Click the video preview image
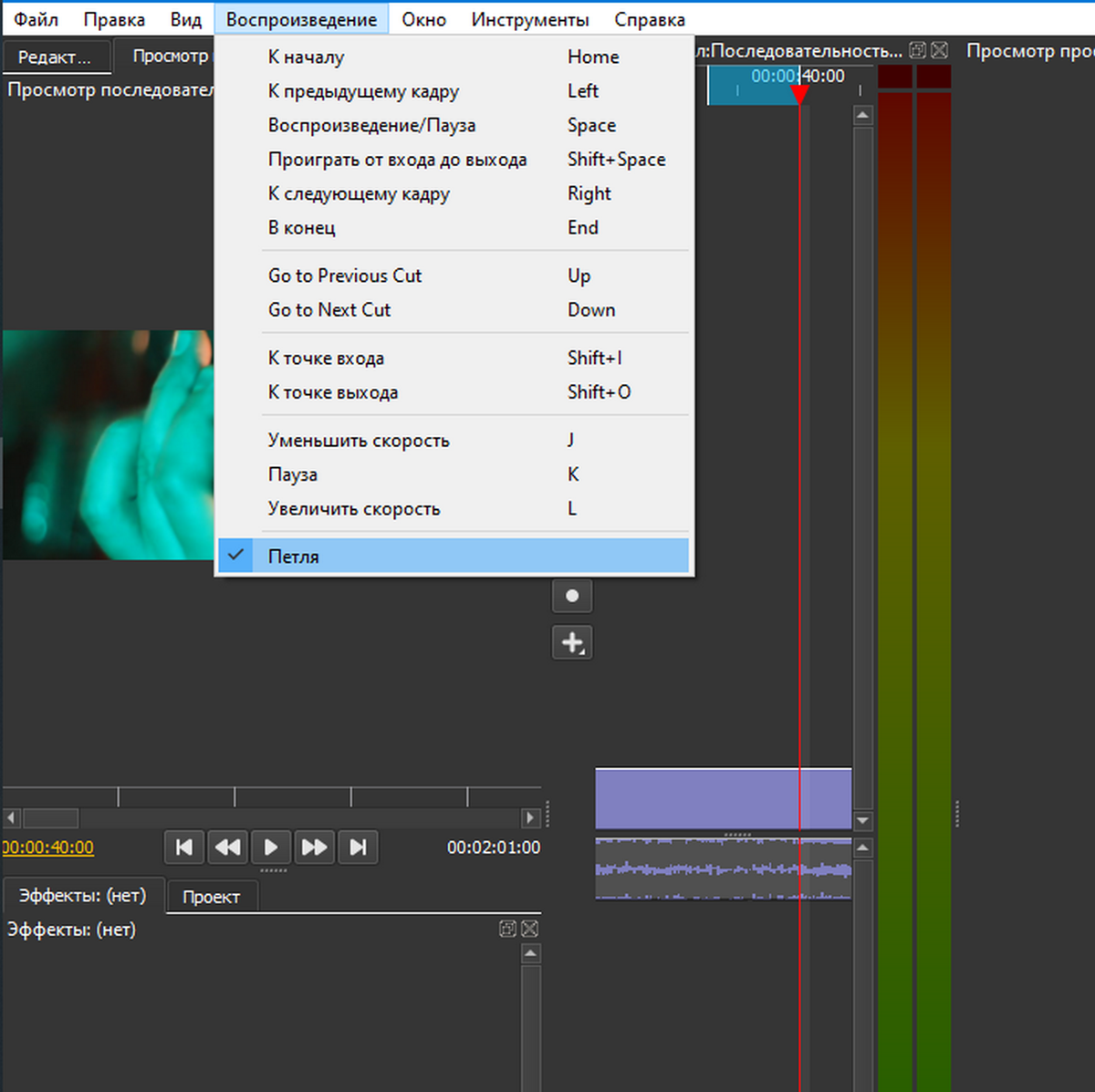This screenshot has height=1092, width=1095. point(108,444)
